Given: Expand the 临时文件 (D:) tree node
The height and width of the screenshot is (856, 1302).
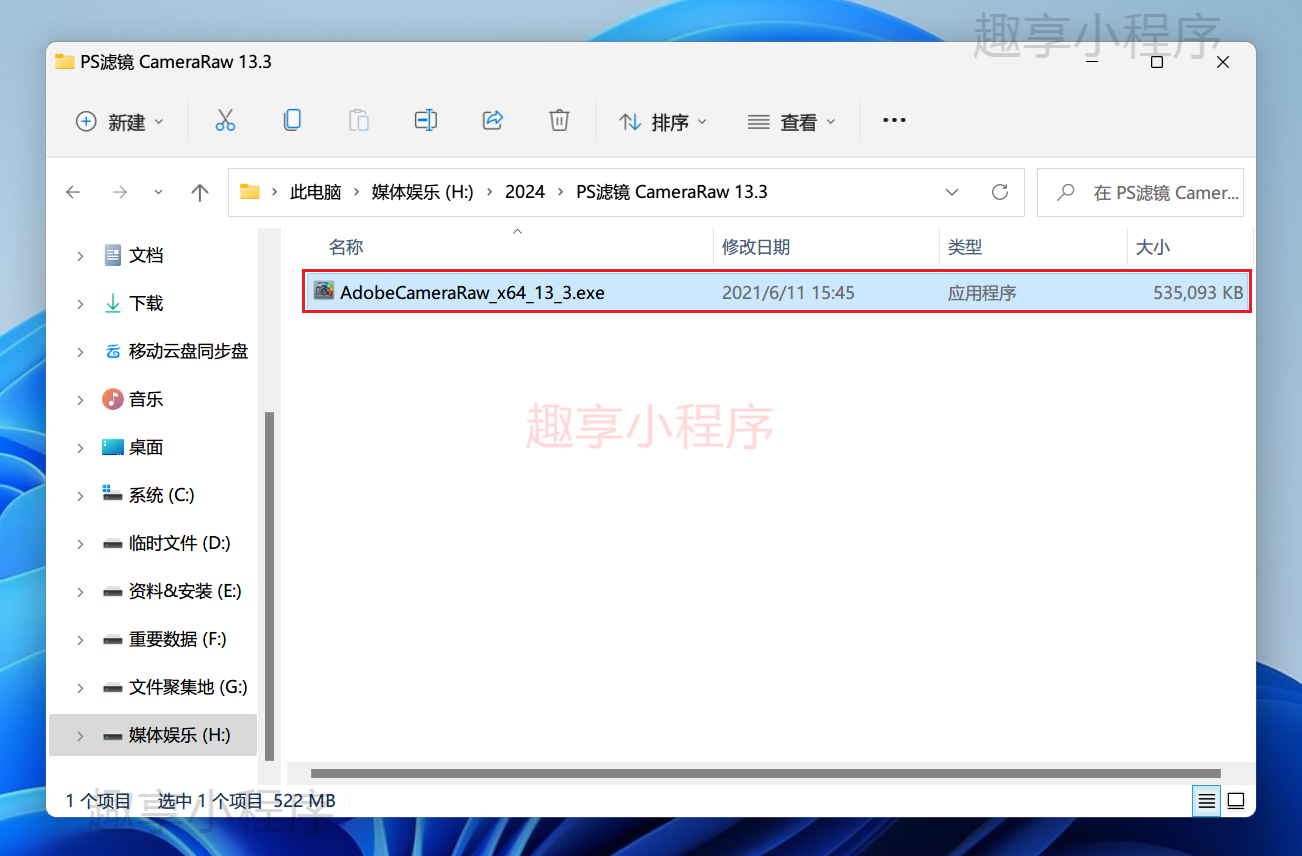Looking at the screenshot, I should pyautogui.click(x=80, y=544).
